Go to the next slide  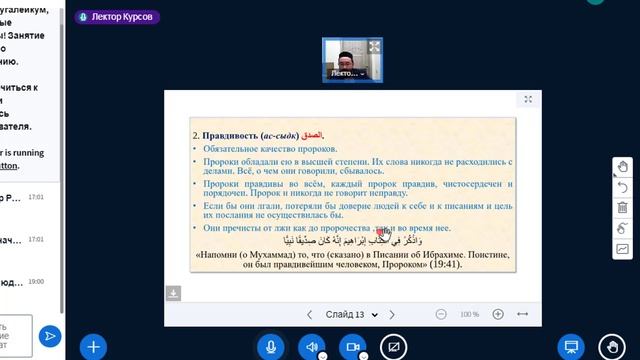pos(392,315)
